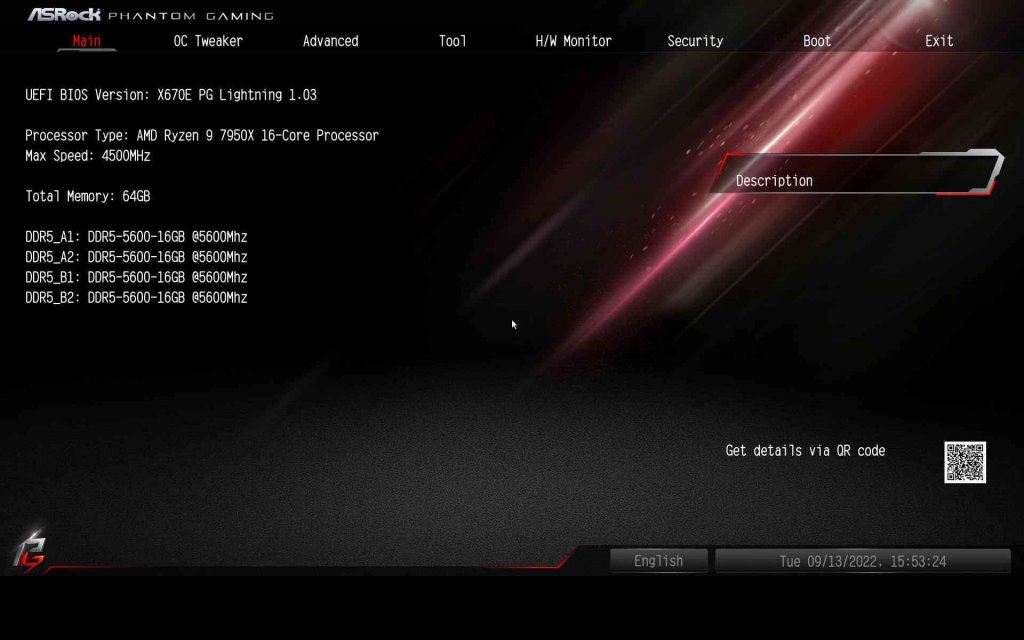Switch to the OC Tweaker tab
Viewport: 1024px width, 640px height.
pos(208,41)
